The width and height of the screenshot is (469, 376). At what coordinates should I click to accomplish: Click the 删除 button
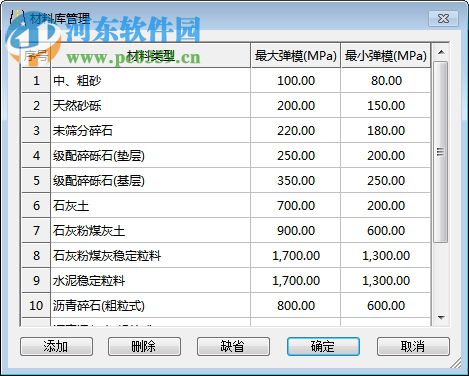144,346
